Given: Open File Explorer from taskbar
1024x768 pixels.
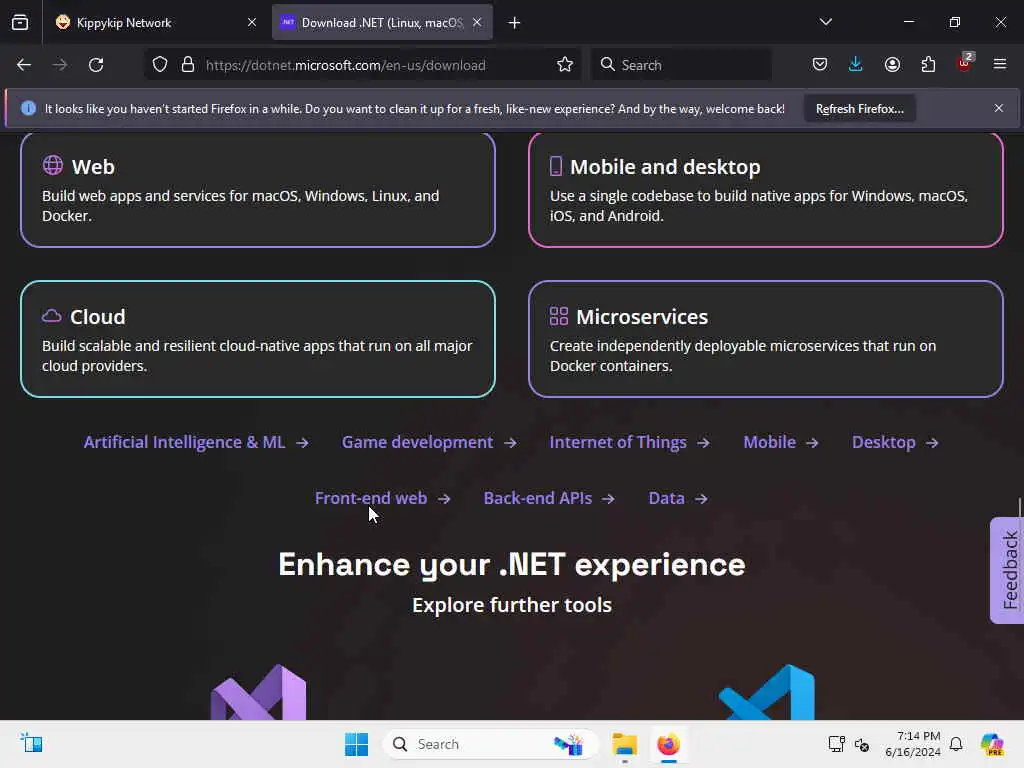Looking at the screenshot, I should pos(624,744).
